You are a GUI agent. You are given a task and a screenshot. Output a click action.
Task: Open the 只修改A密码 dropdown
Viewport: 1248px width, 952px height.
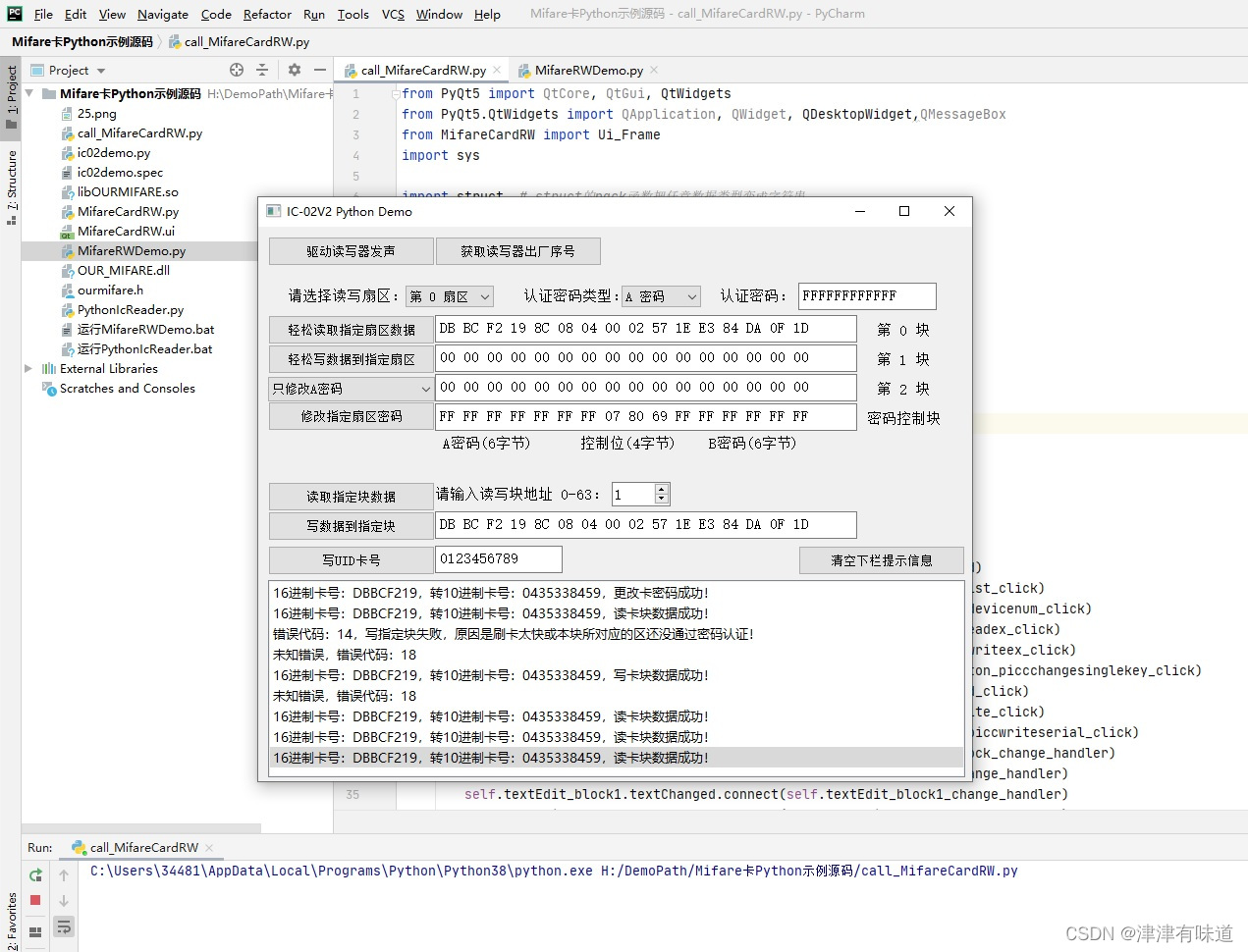(351, 389)
